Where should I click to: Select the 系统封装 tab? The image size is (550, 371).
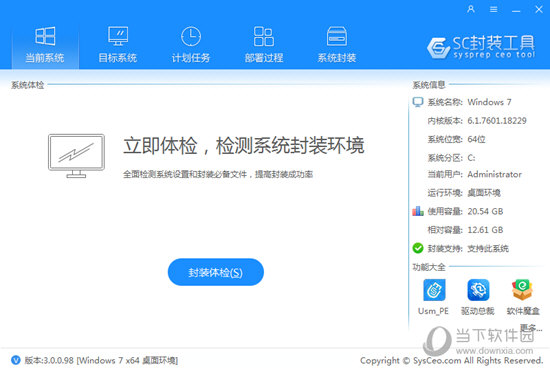(337, 45)
